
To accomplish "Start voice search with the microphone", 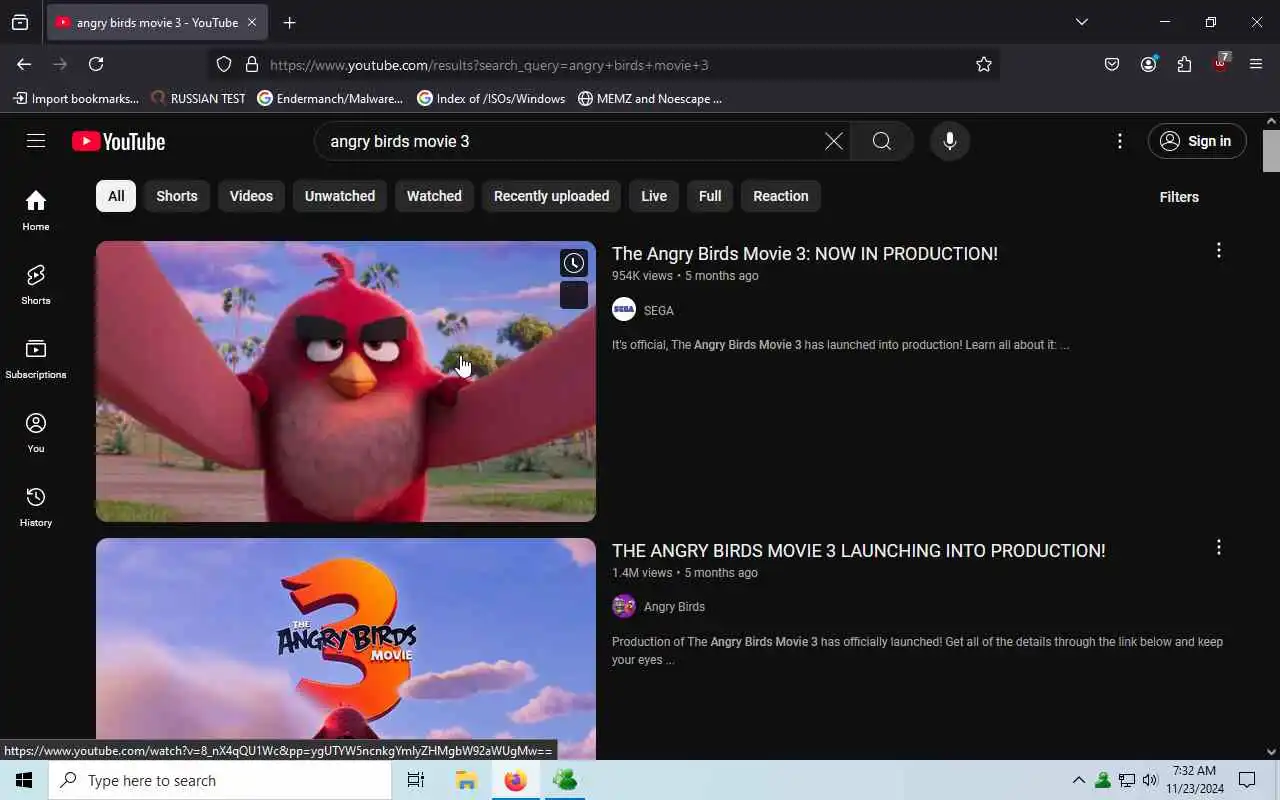I will tap(950, 141).
